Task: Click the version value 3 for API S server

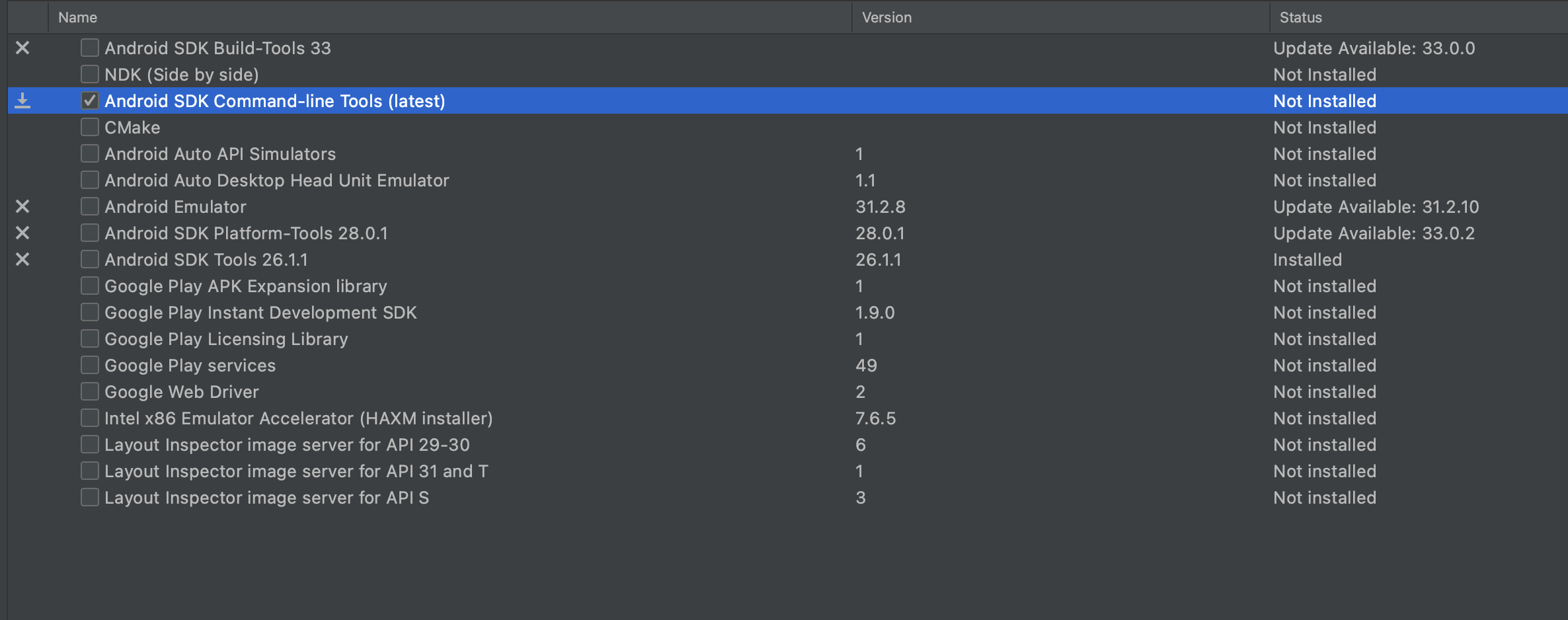Action: click(x=861, y=498)
